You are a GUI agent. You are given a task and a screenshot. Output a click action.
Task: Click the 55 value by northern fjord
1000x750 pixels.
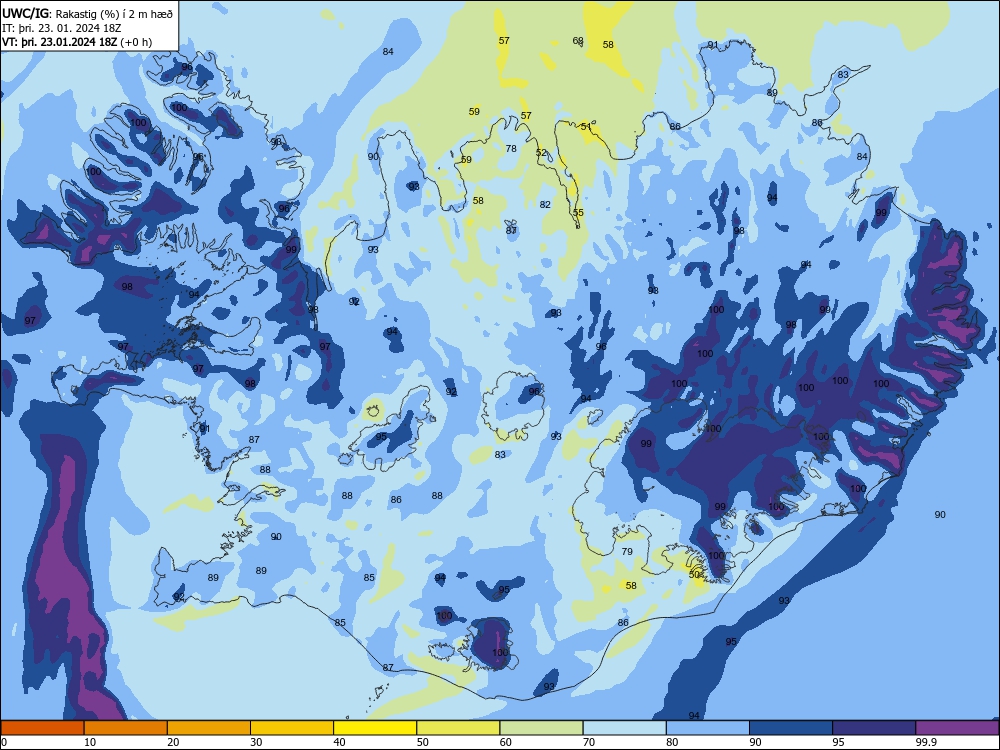[578, 213]
